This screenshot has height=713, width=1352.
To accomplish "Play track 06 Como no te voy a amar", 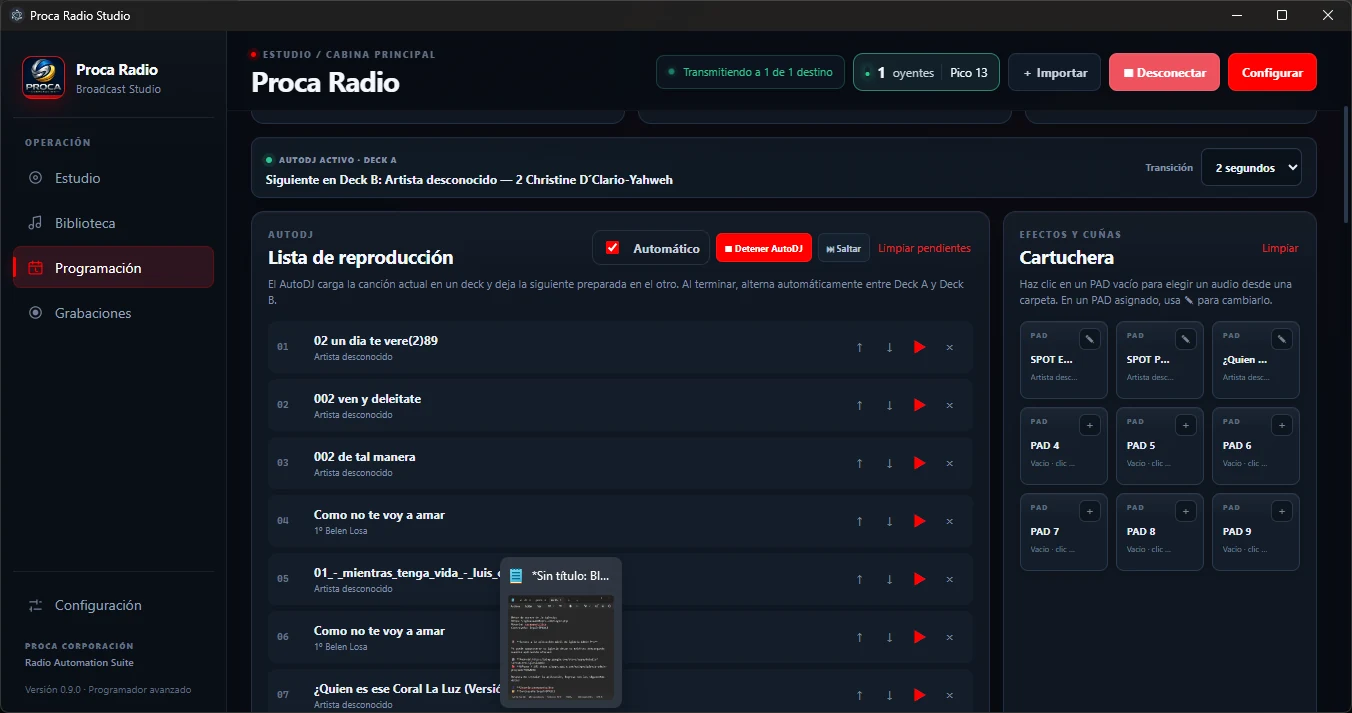I will tap(919, 637).
